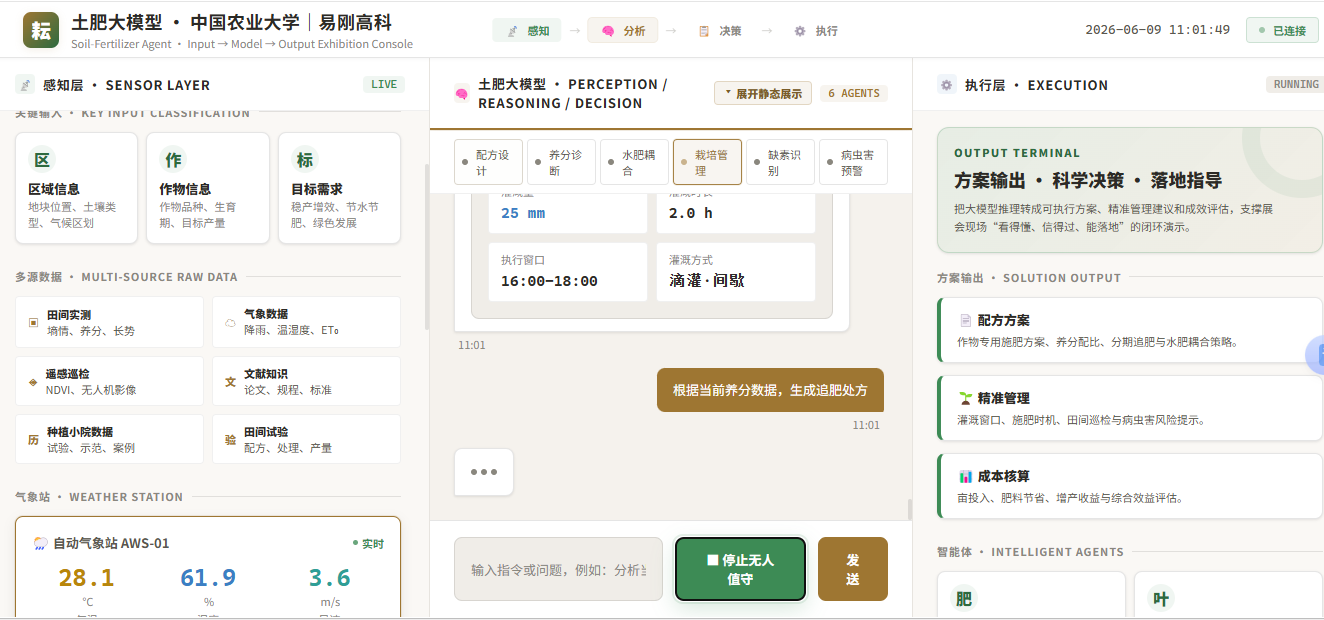Click the RUNNING badge in execution layer
Viewport: 1324px width, 620px height.
tap(1296, 85)
